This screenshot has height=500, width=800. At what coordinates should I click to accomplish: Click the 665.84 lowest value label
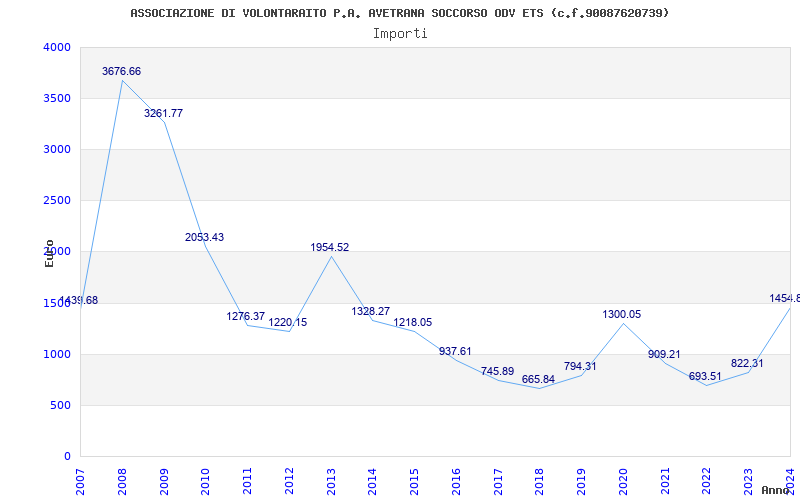[538, 380]
